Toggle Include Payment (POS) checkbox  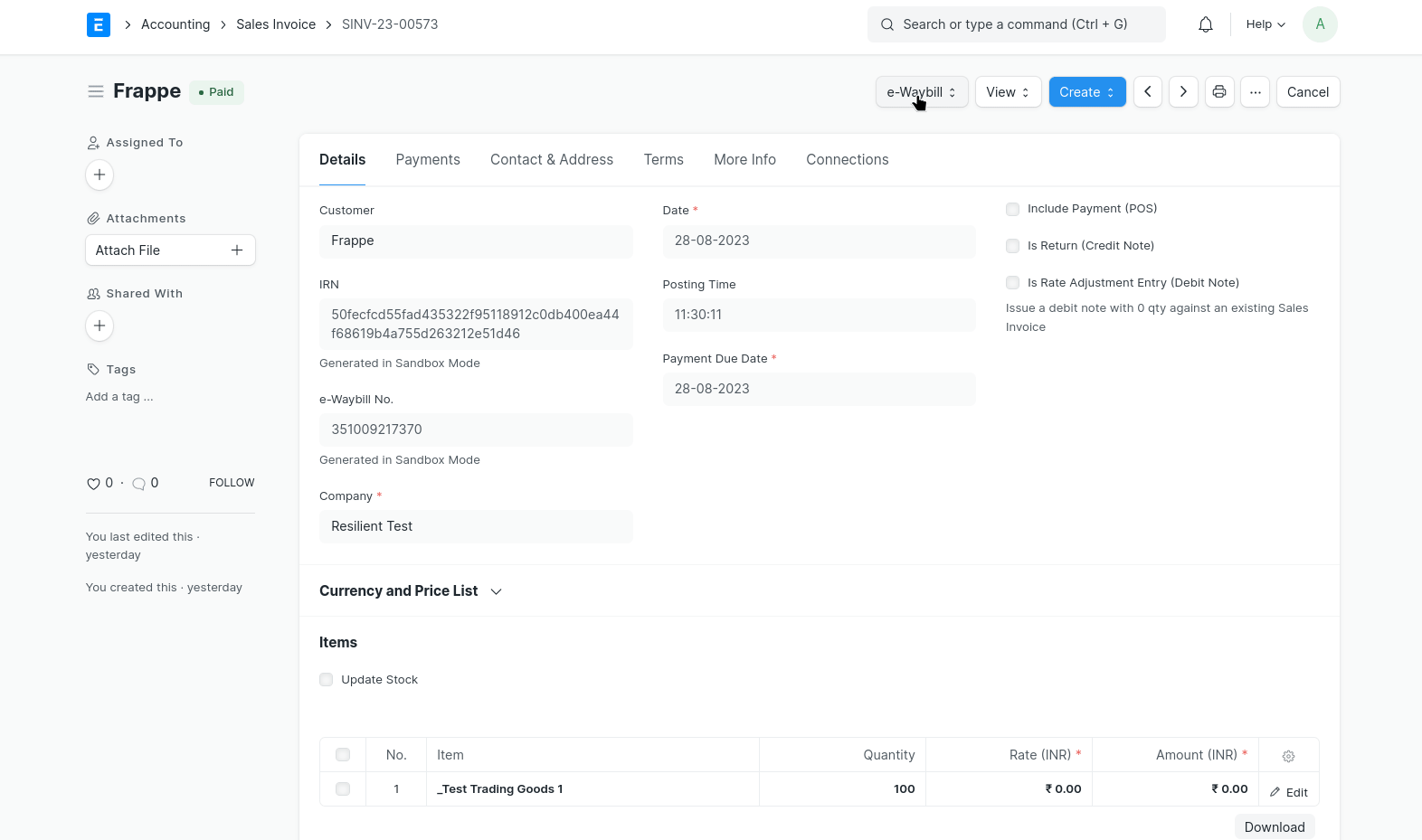point(1013,209)
